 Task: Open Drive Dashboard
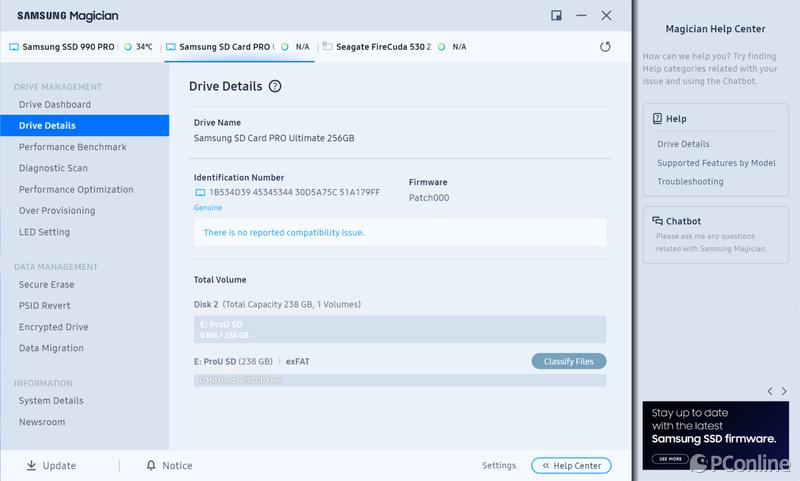55,105
